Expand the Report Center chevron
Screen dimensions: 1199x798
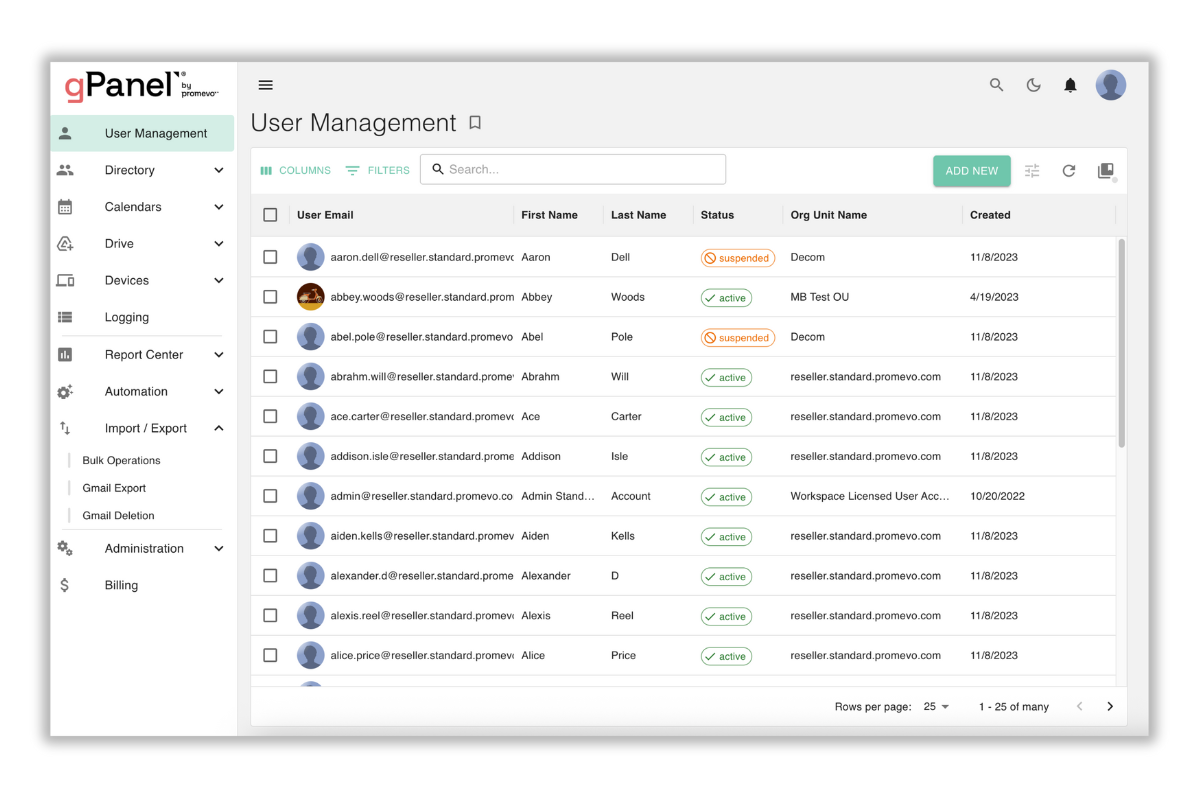(219, 355)
